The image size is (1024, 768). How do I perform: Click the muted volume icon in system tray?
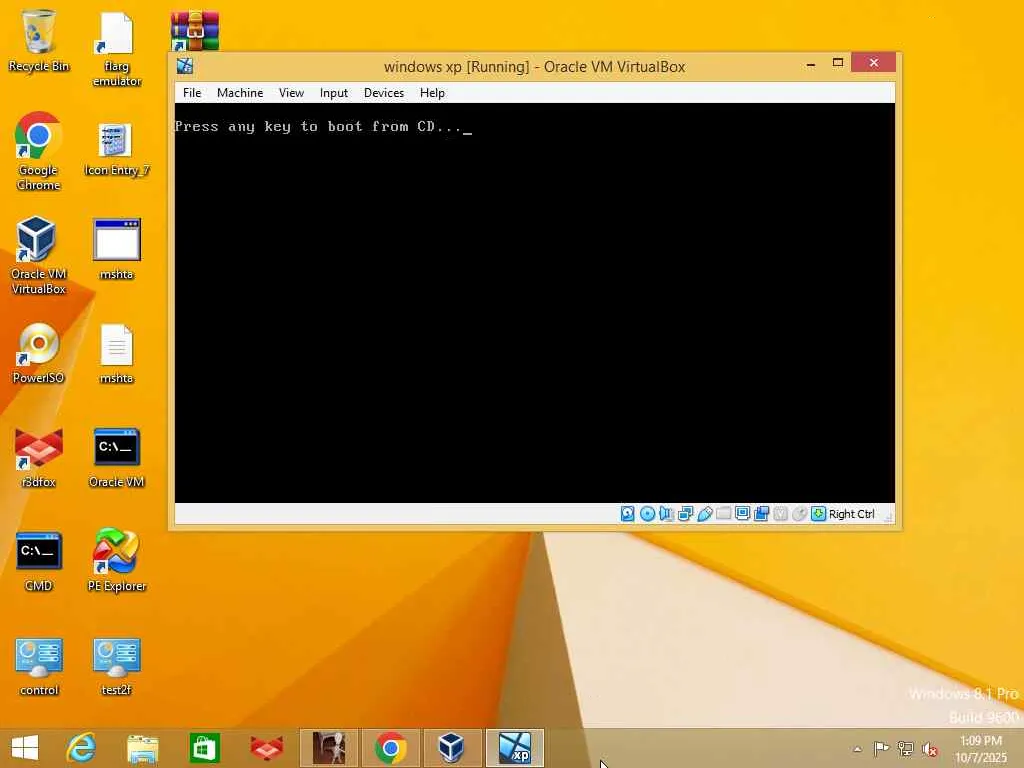point(930,749)
